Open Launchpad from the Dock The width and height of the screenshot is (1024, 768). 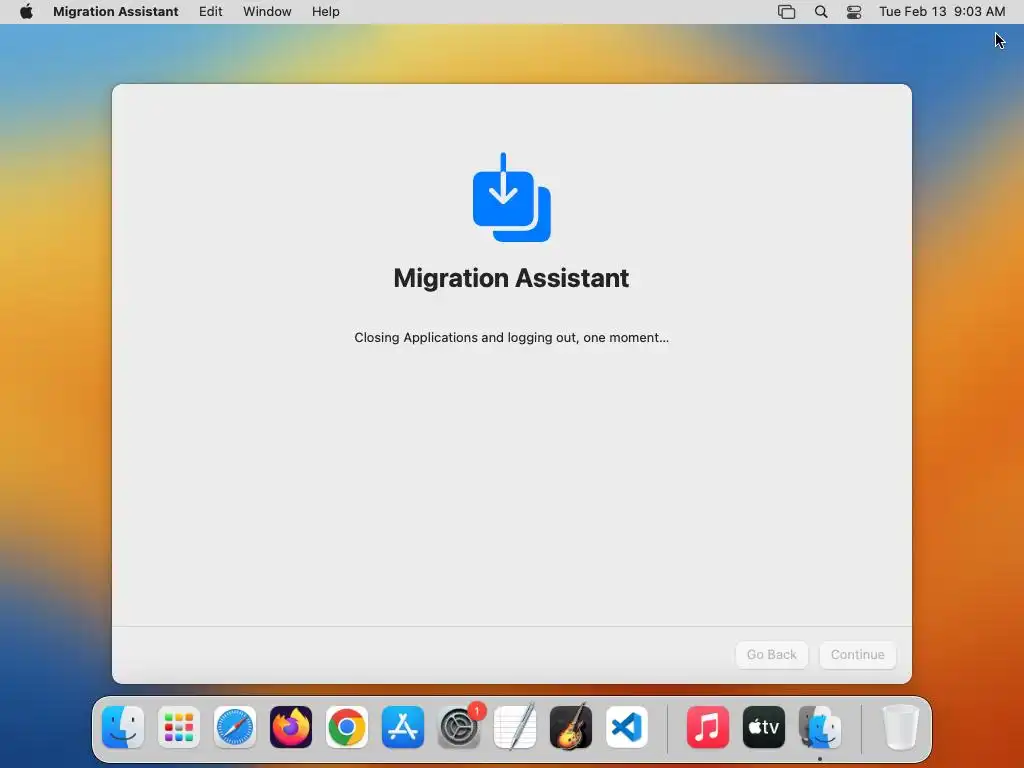pos(179,727)
